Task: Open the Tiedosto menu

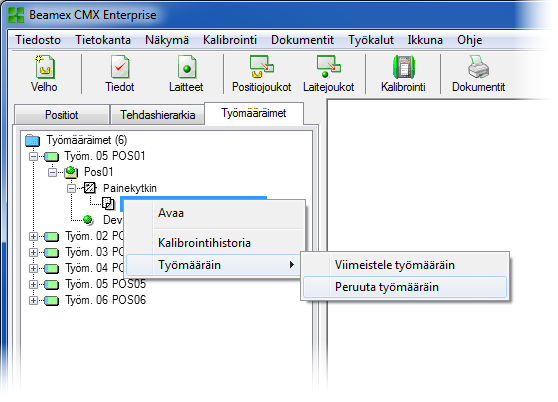Action: click(38, 40)
